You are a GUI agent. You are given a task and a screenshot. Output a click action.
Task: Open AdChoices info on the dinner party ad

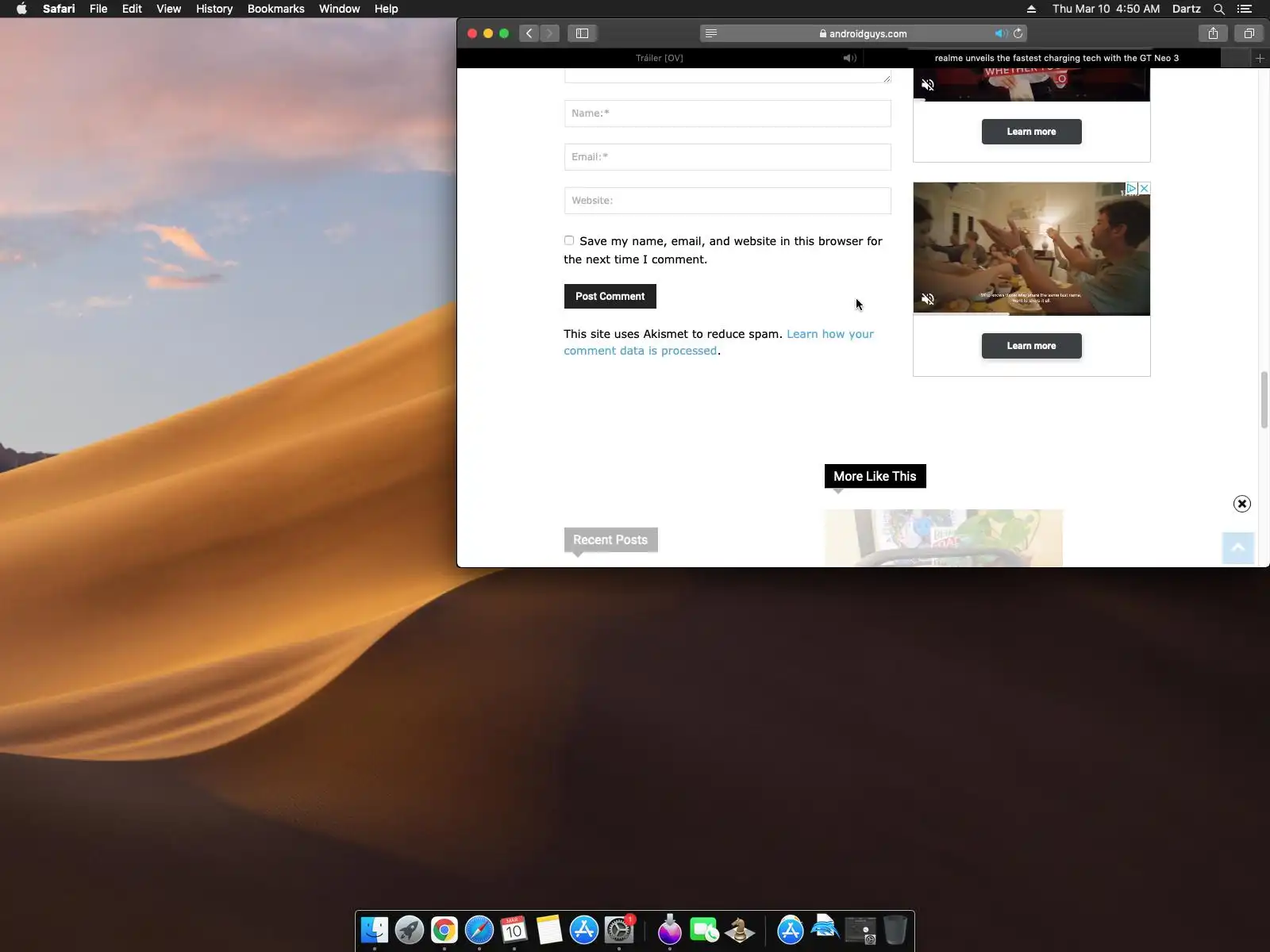[x=1132, y=188]
